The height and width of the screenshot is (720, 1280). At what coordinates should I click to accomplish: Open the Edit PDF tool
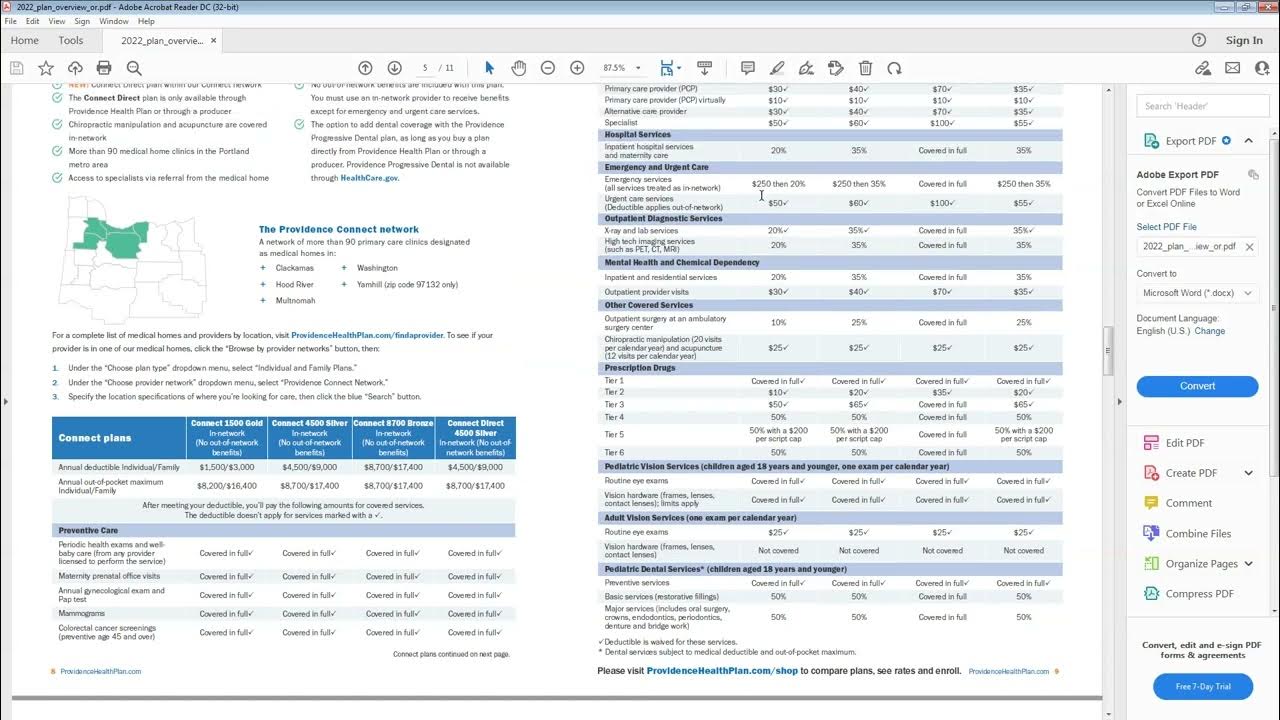point(1185,443)
